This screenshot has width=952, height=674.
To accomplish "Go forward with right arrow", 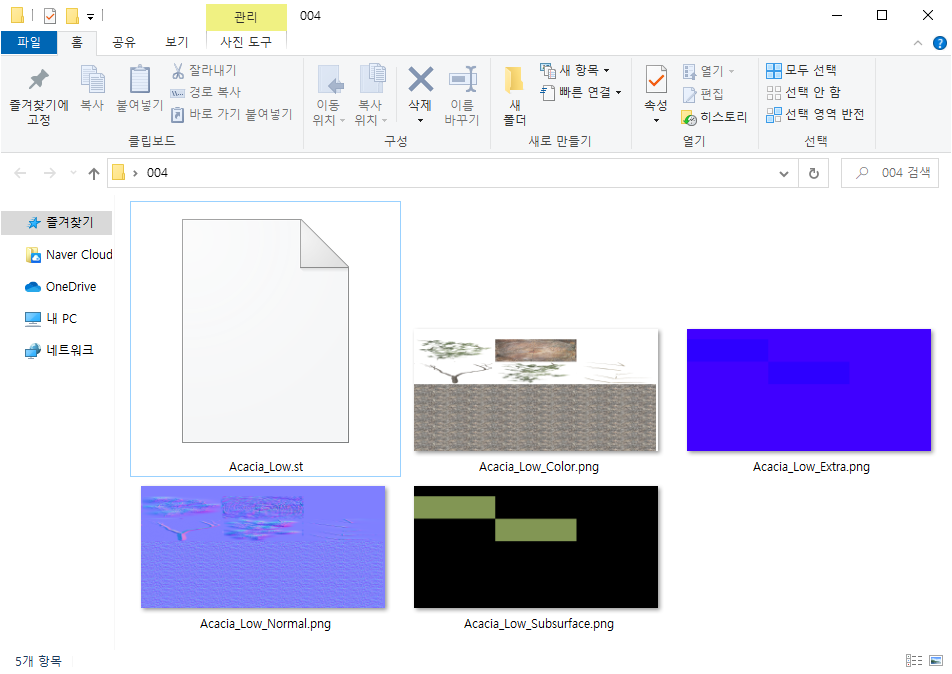I will [50, 174].
